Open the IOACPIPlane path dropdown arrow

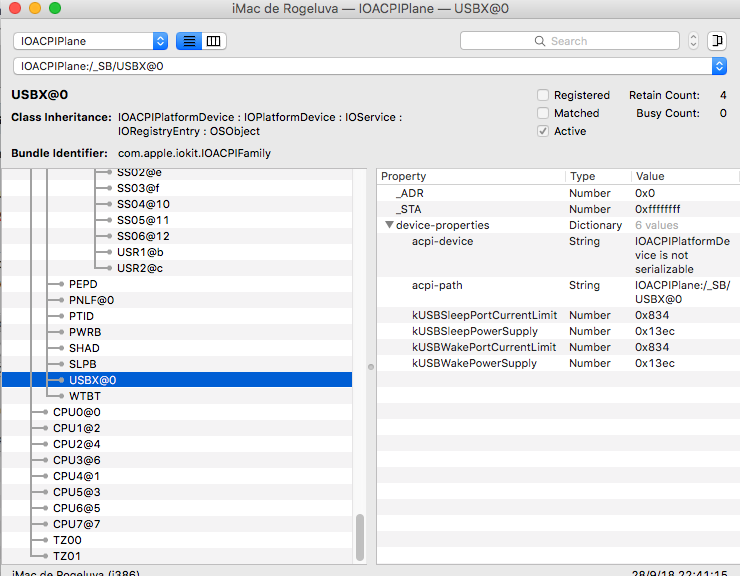coord(719,66)
